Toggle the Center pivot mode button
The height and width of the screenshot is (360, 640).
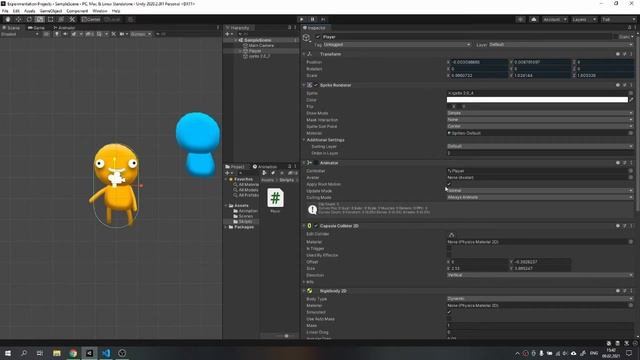pos(91,19)
